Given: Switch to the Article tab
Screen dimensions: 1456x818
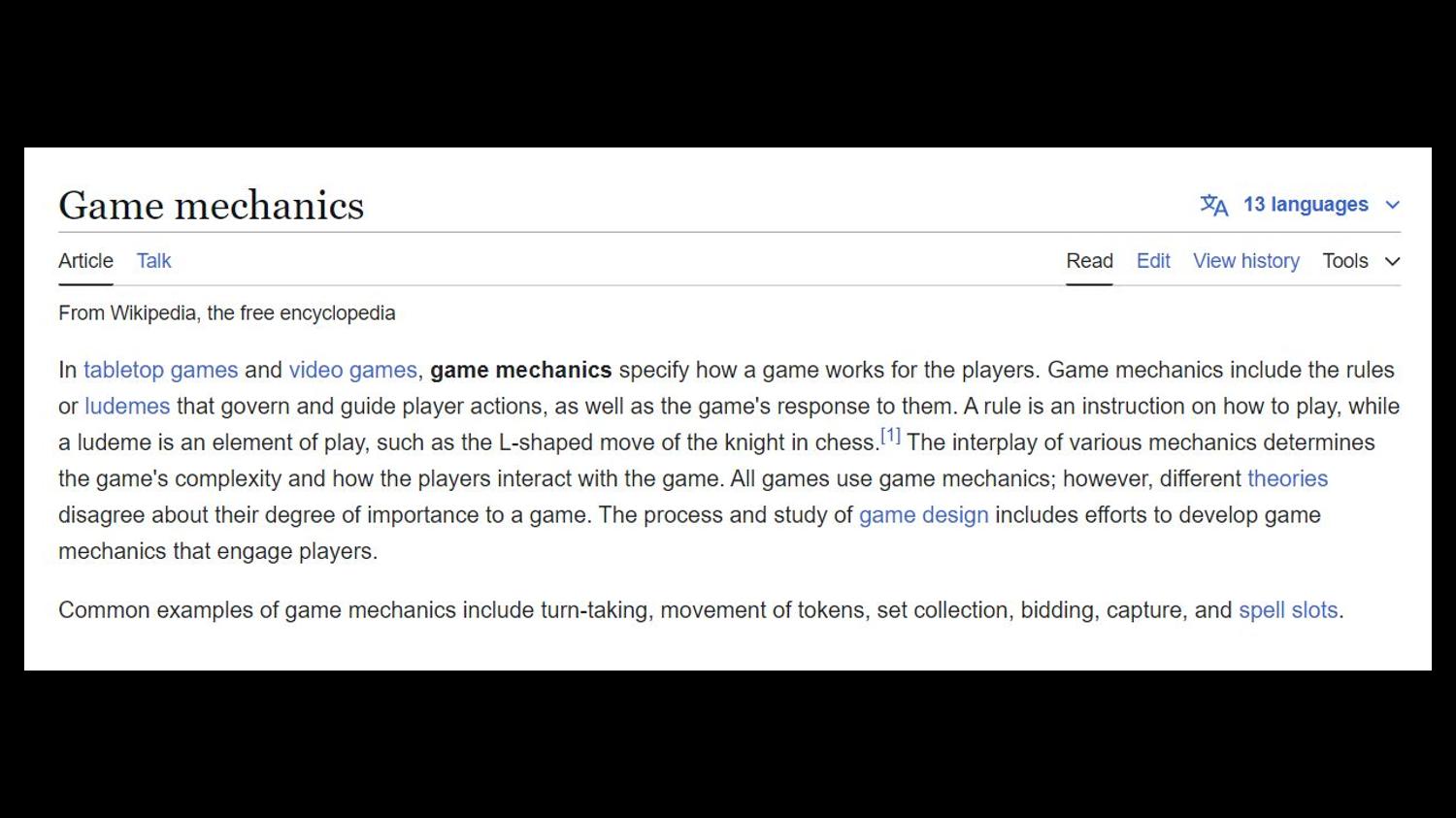Looking at the screenshot, I should click(x=85, y=261).
